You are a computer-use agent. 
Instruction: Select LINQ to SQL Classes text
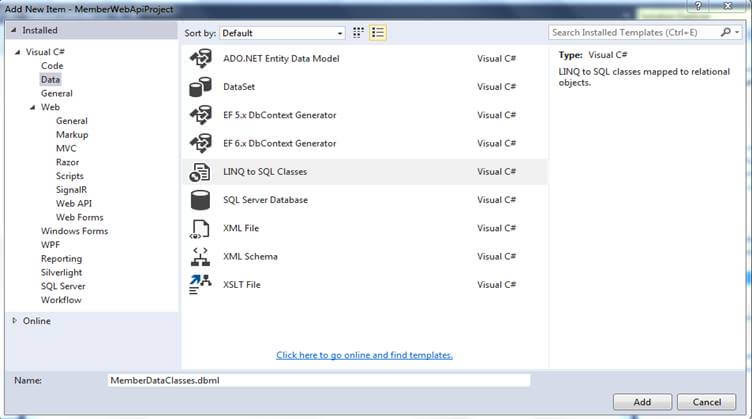(x=265, y=172)
